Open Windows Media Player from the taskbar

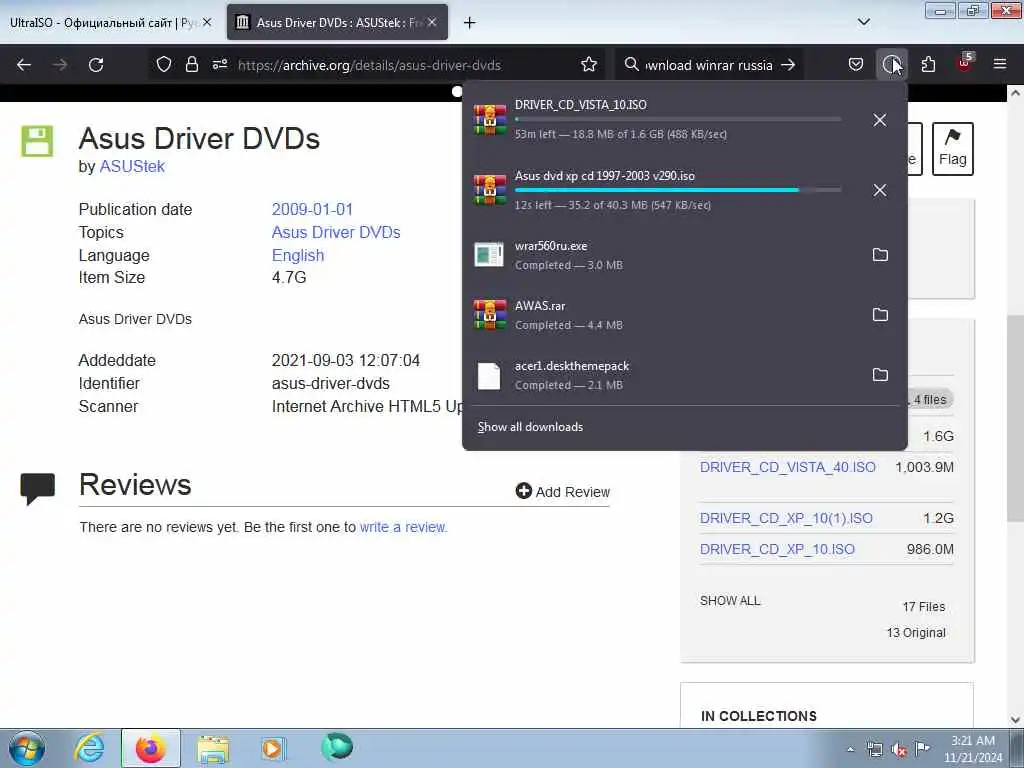click(x=273, y=748)
